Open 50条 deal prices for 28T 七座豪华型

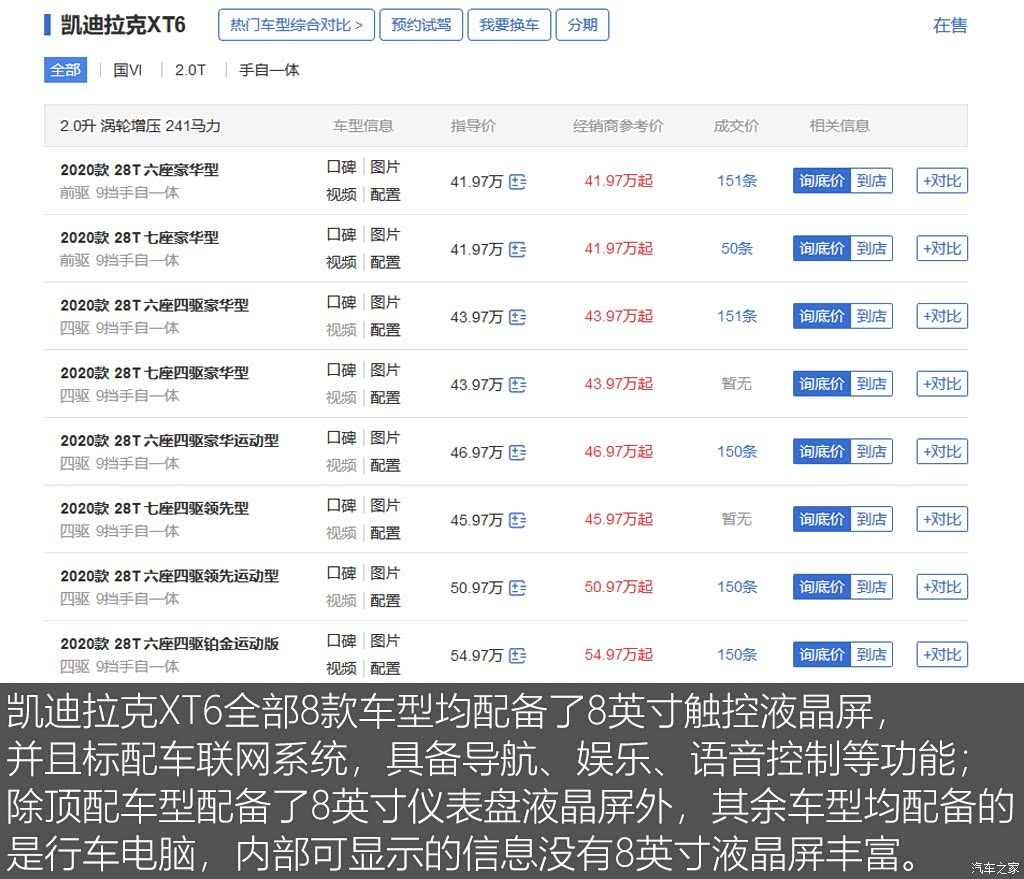tap(737, 249)
